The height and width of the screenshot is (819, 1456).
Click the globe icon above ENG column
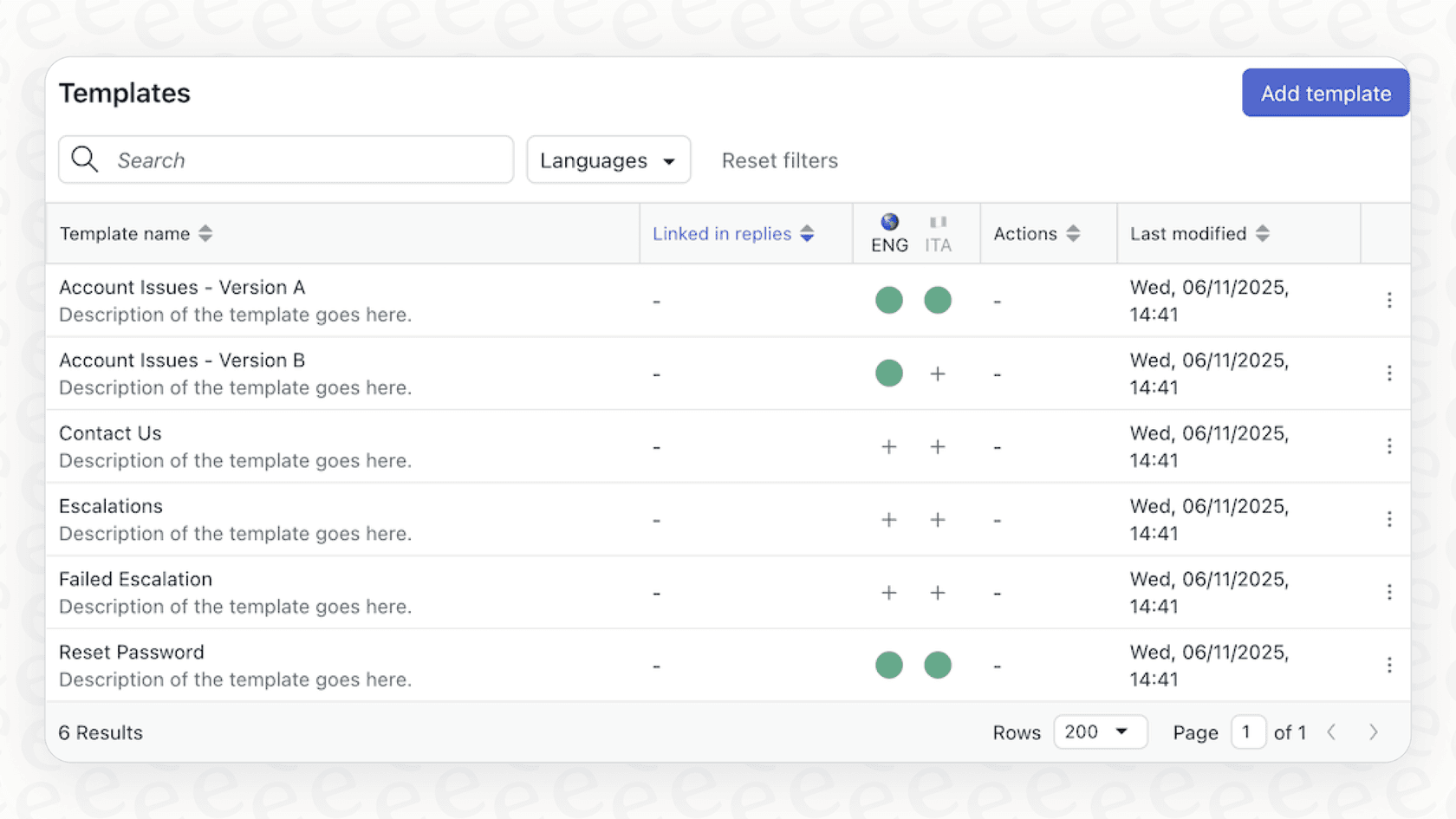click(888, 220)
